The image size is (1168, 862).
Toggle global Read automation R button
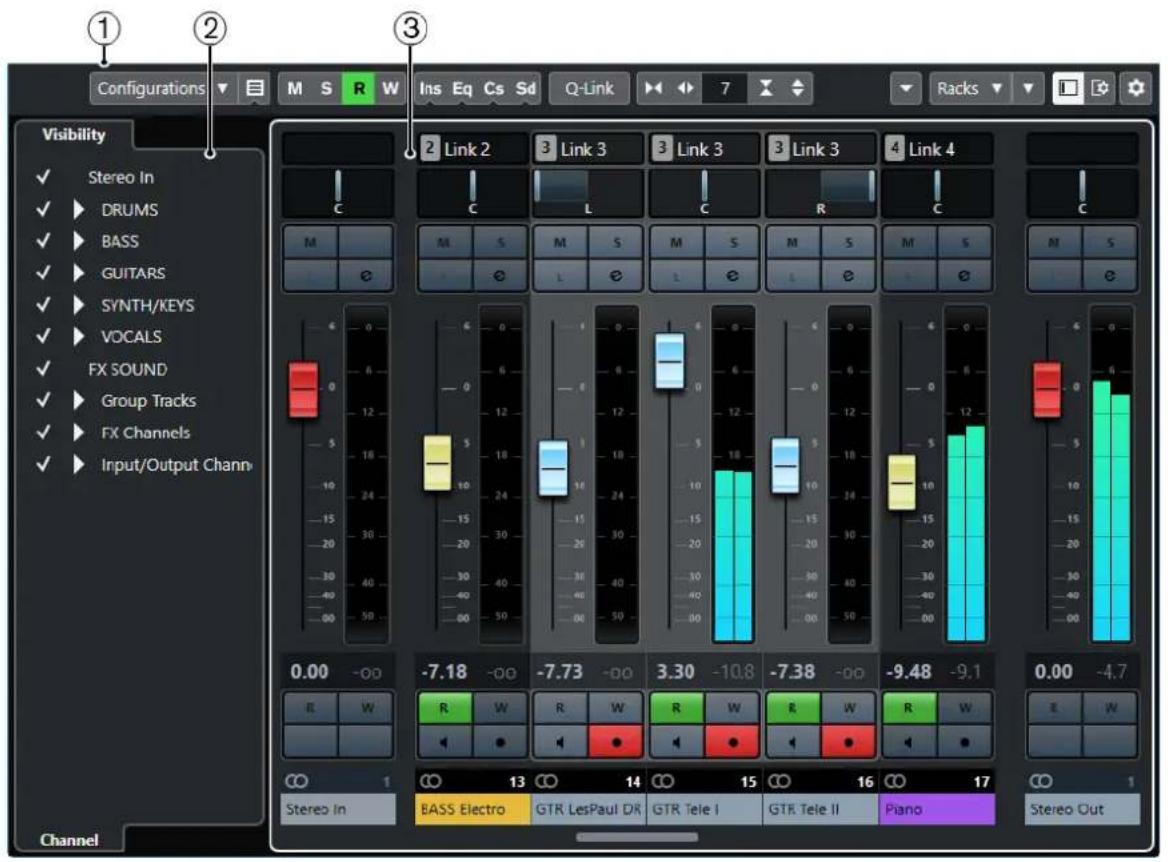(x=358, y=89)
